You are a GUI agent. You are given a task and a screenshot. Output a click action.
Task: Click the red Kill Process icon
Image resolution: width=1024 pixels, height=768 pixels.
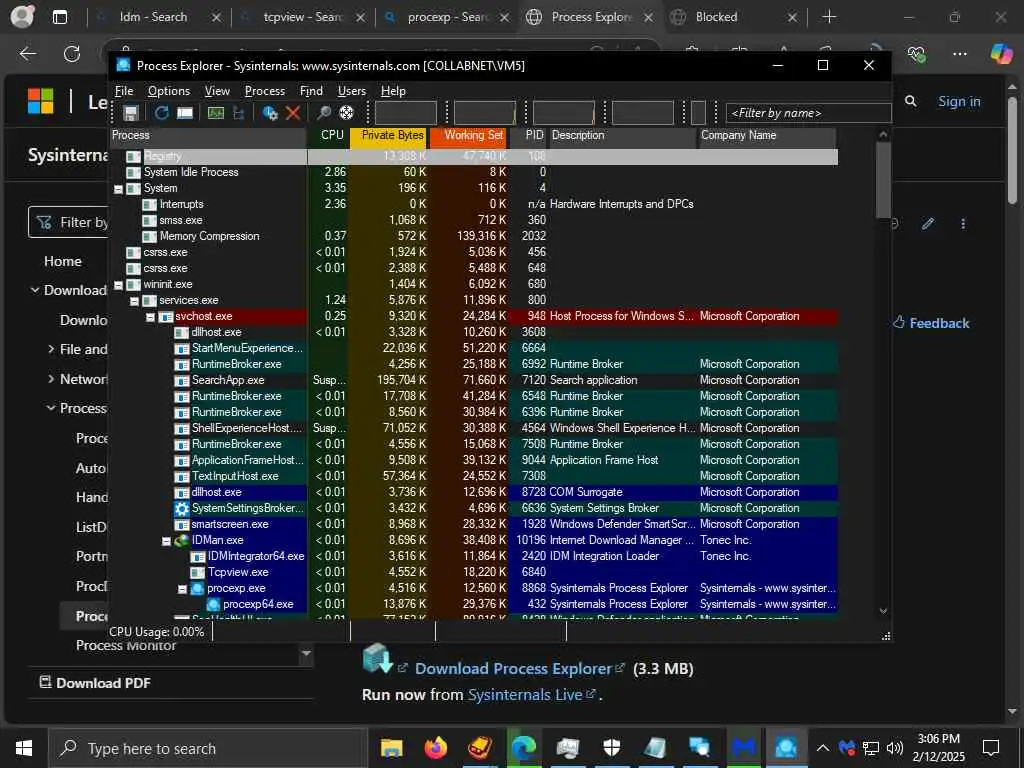[293, 113]
